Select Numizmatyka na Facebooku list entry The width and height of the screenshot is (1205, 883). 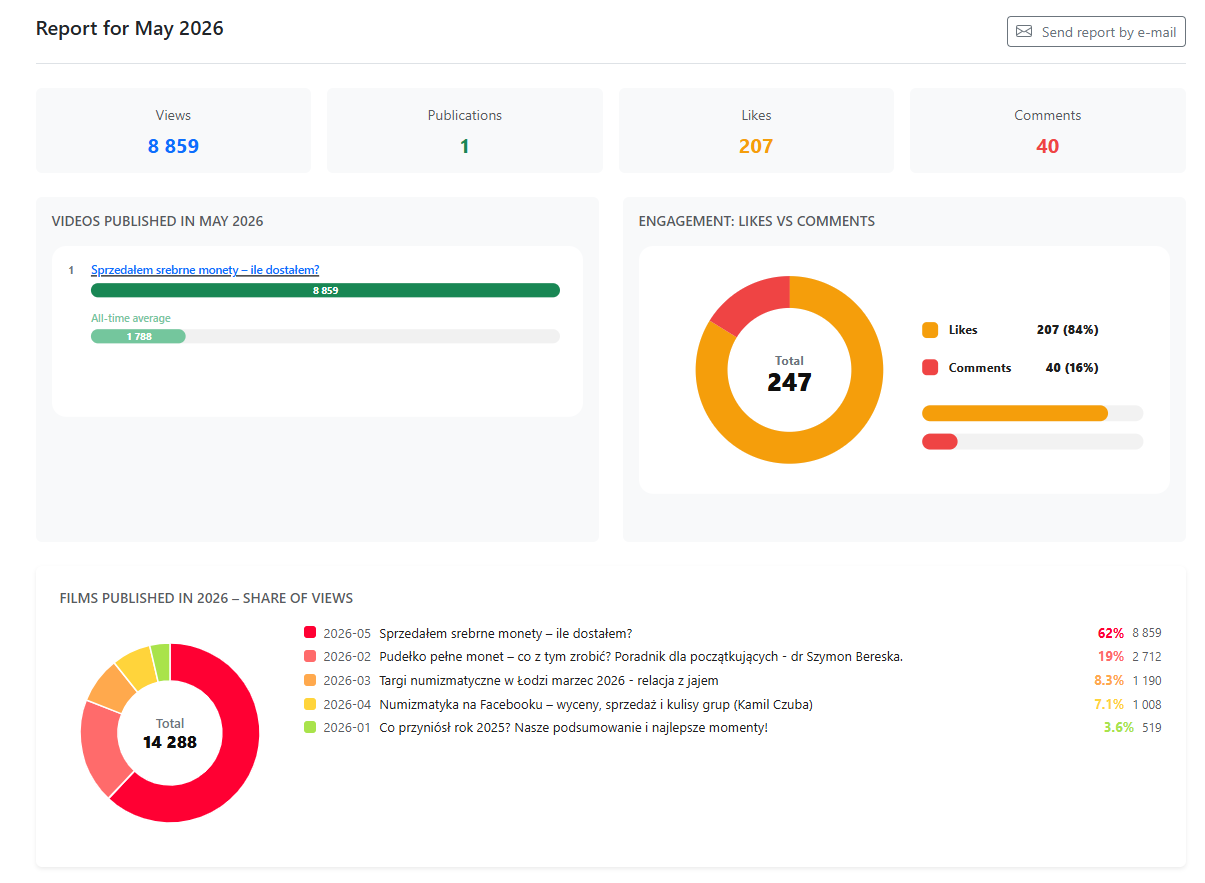click(732, 704)
